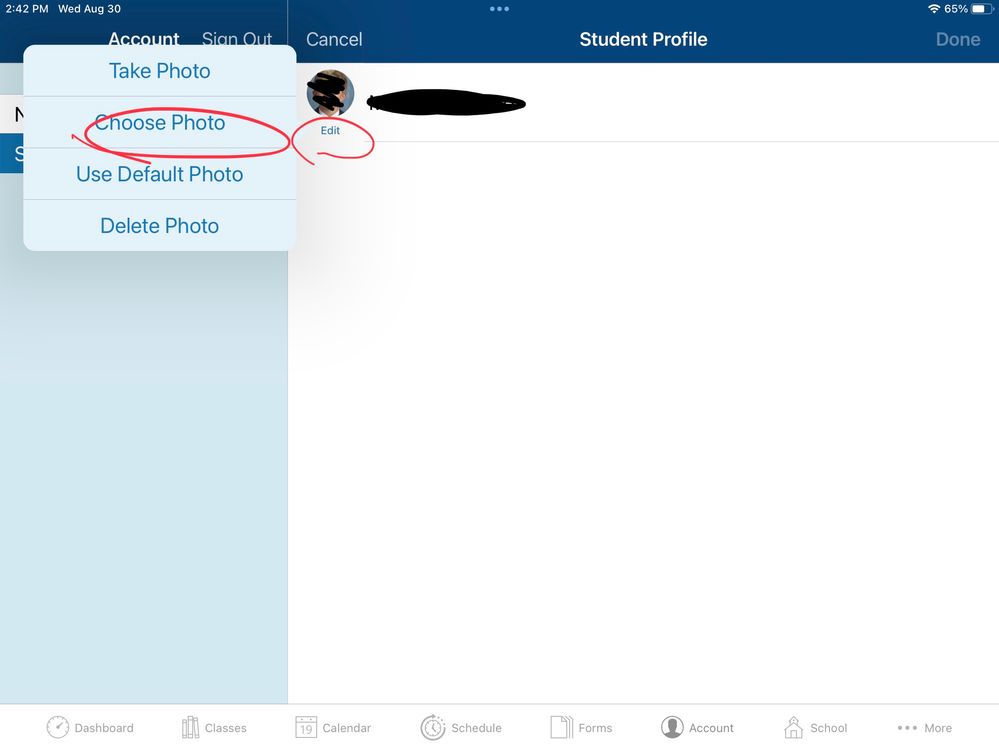Viewport: 999px width, 749px height.
Task: Select Take Photo from the popup menu
Action: pos(160,71)
